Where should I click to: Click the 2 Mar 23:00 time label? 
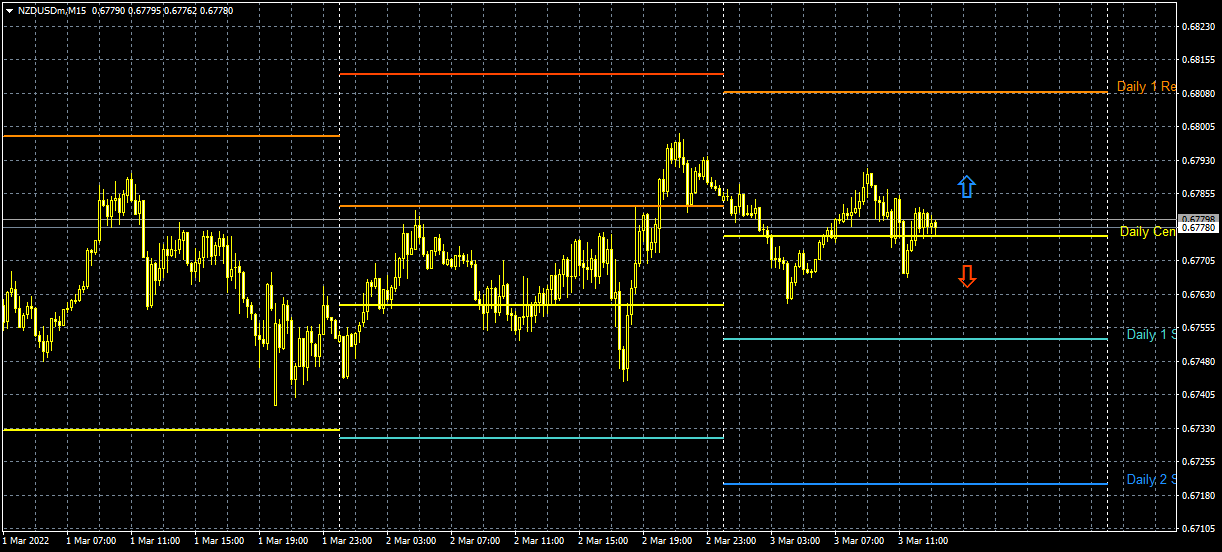731,541
